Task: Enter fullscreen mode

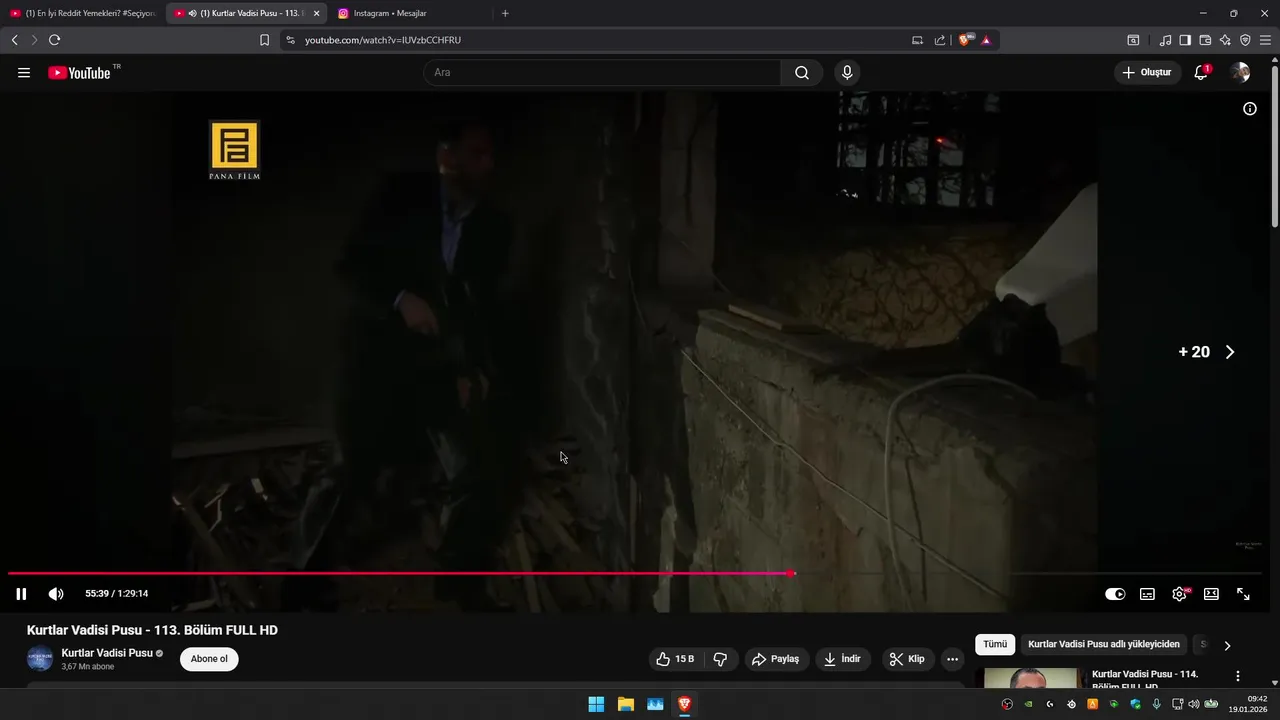Action: coord(1243,594)
